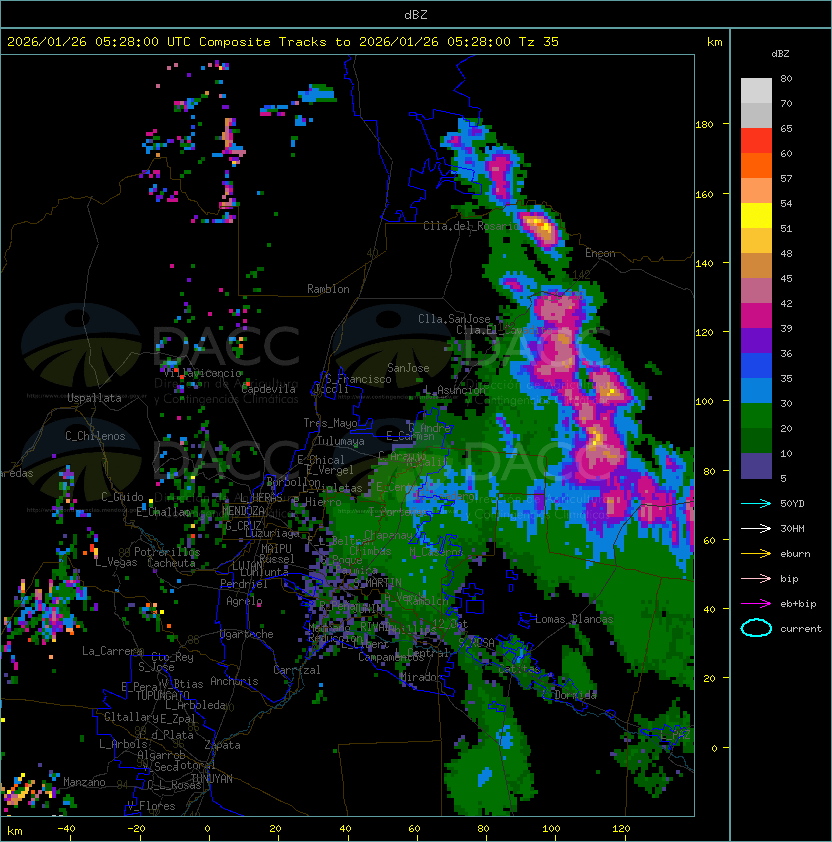The width and height of the screenshot is (832, 842).
Task: Click the 'dBZ' title at top
Action: [416, 14]
